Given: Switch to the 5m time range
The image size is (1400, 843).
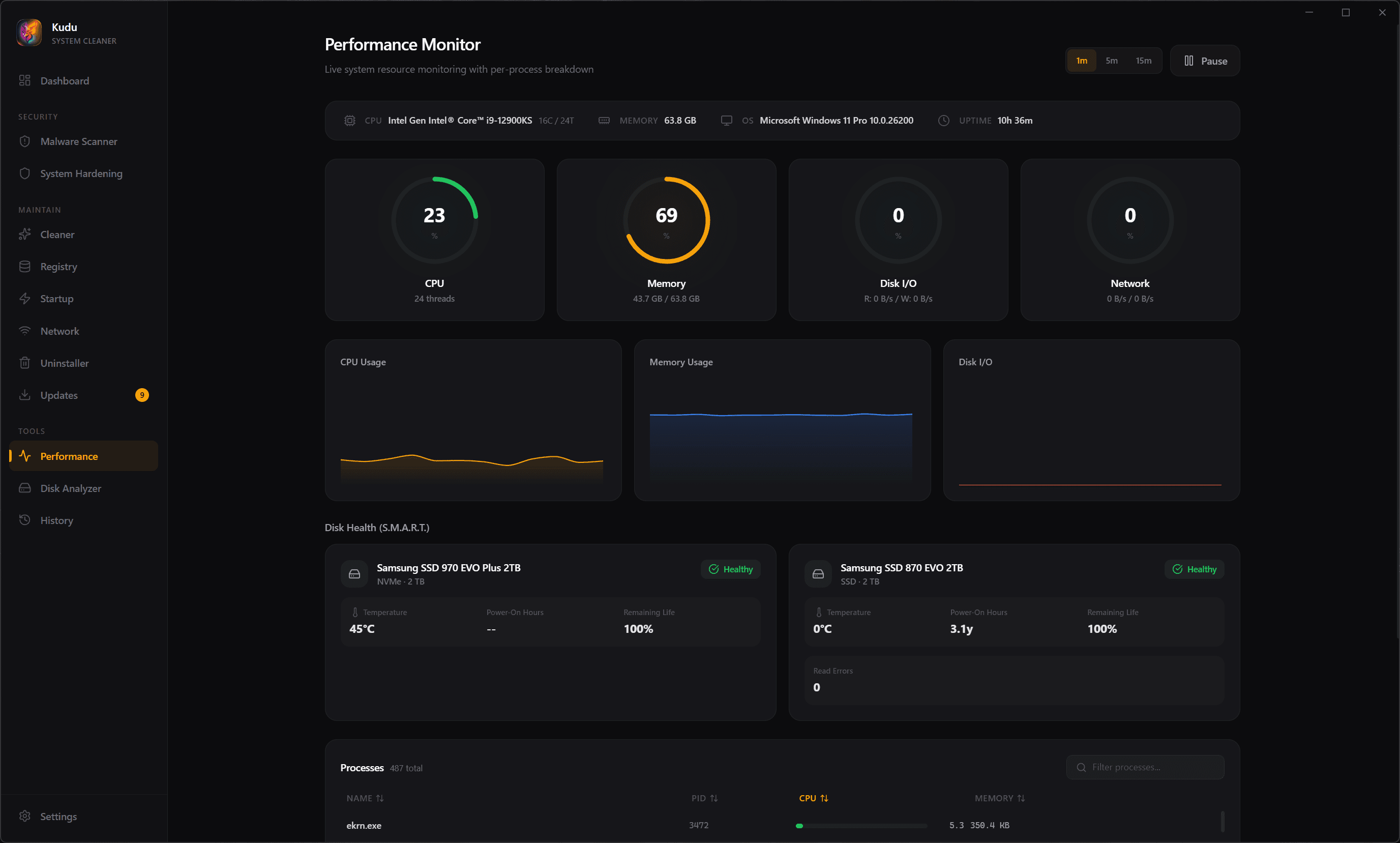Looking at the screenshot, I should [1111, 60].
